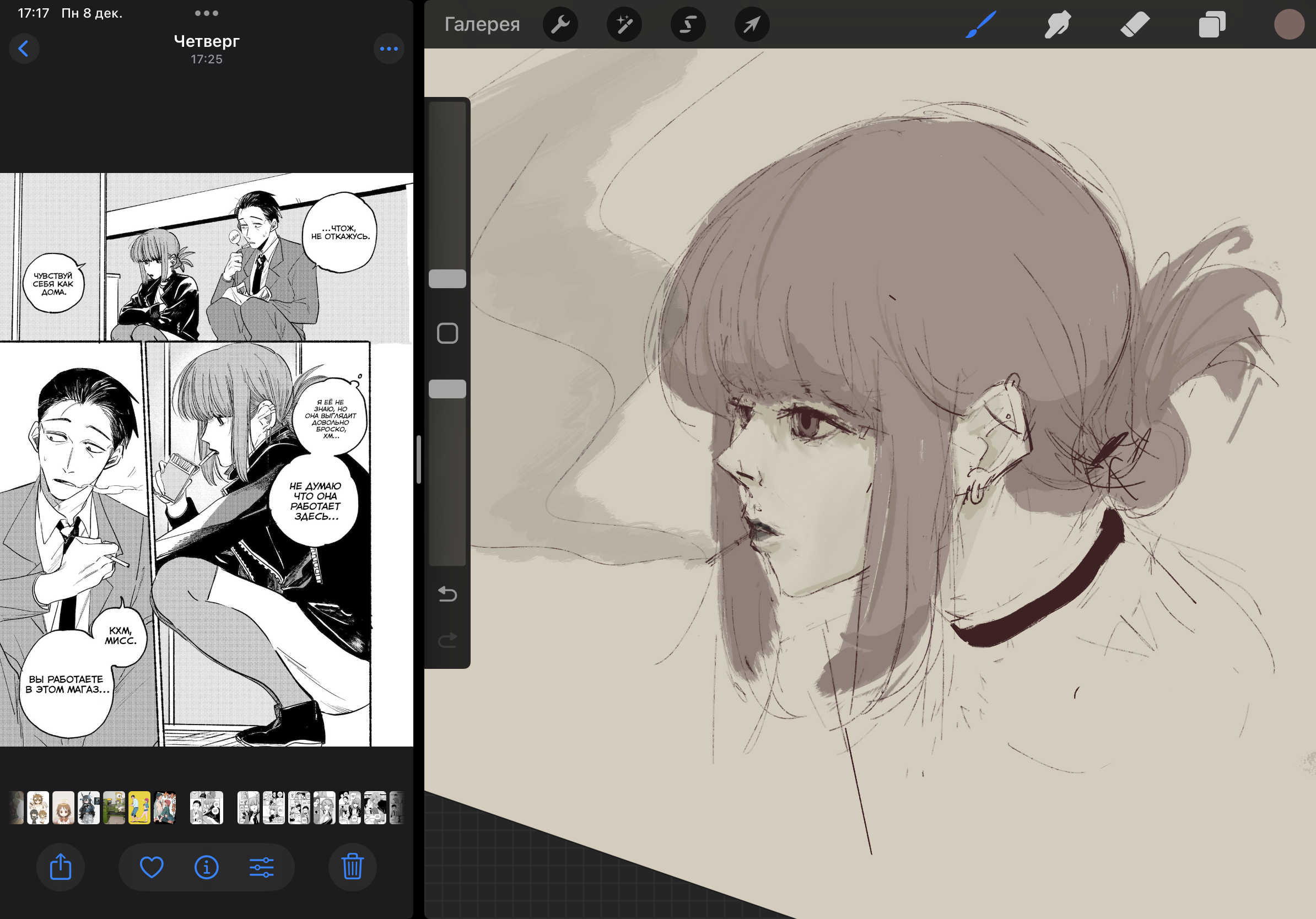1316x919 pixels.
Task: Tap the square modify button on the sidebar
Action: pos(447,333)
